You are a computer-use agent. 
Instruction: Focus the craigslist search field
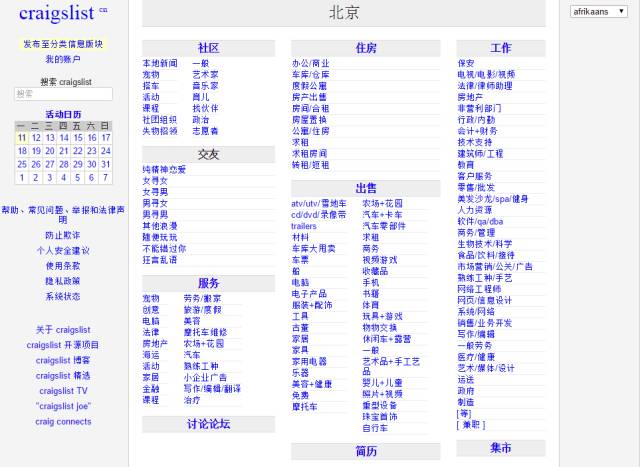point(63,94)
